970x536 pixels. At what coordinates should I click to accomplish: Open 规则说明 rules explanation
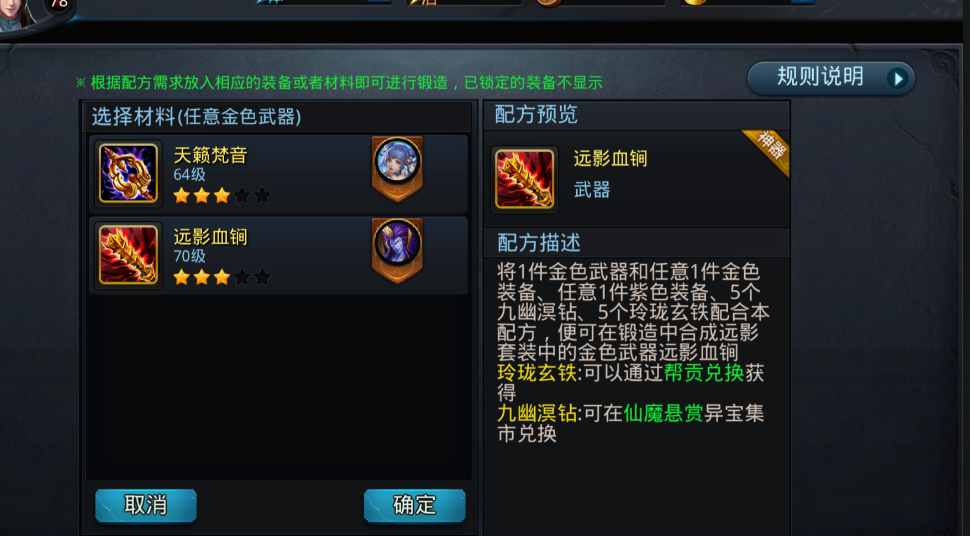(831, 78)
